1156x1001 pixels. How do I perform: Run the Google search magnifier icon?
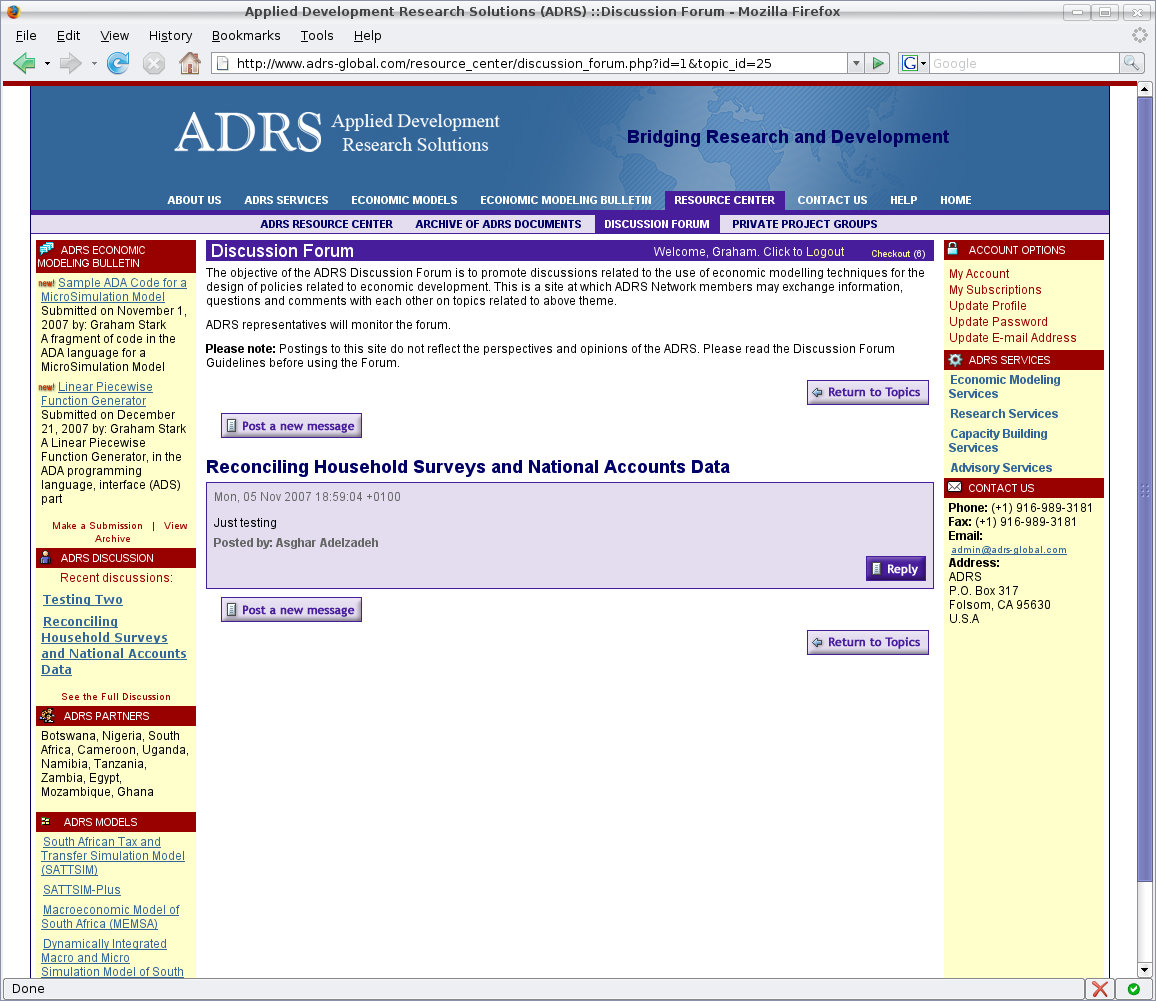pos(1131,62)
